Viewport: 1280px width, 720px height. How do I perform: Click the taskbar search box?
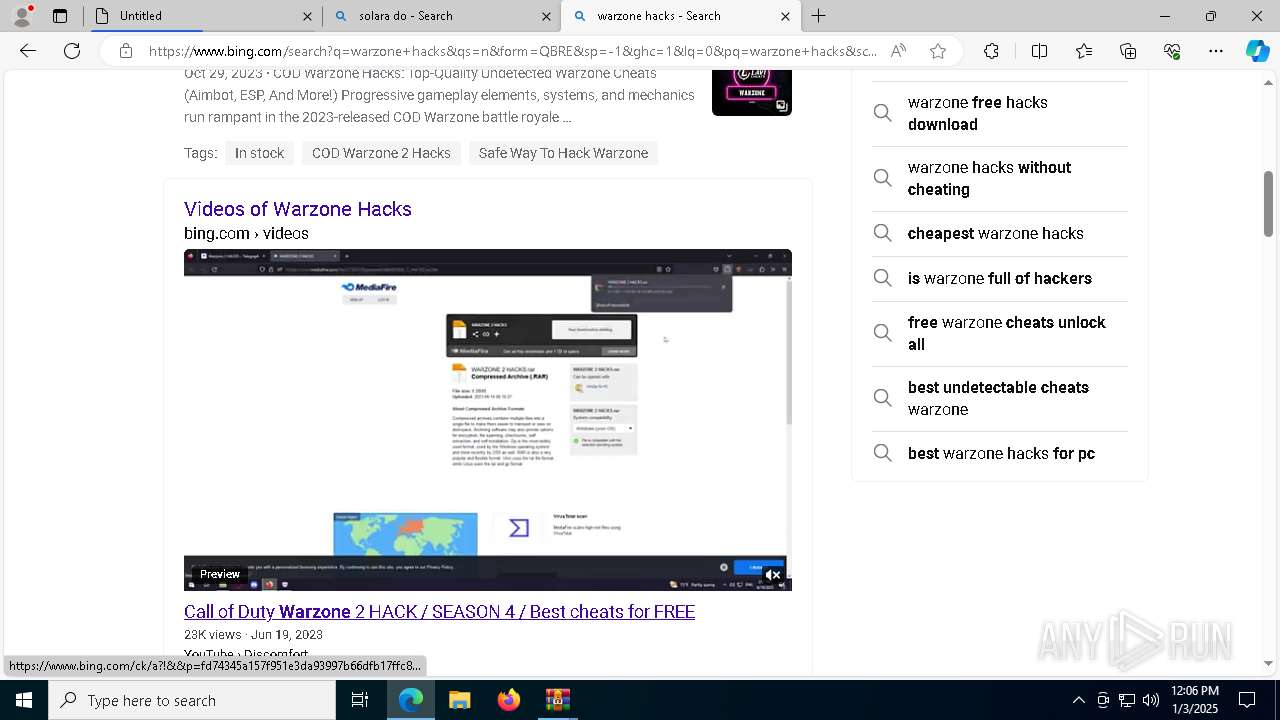192,700
